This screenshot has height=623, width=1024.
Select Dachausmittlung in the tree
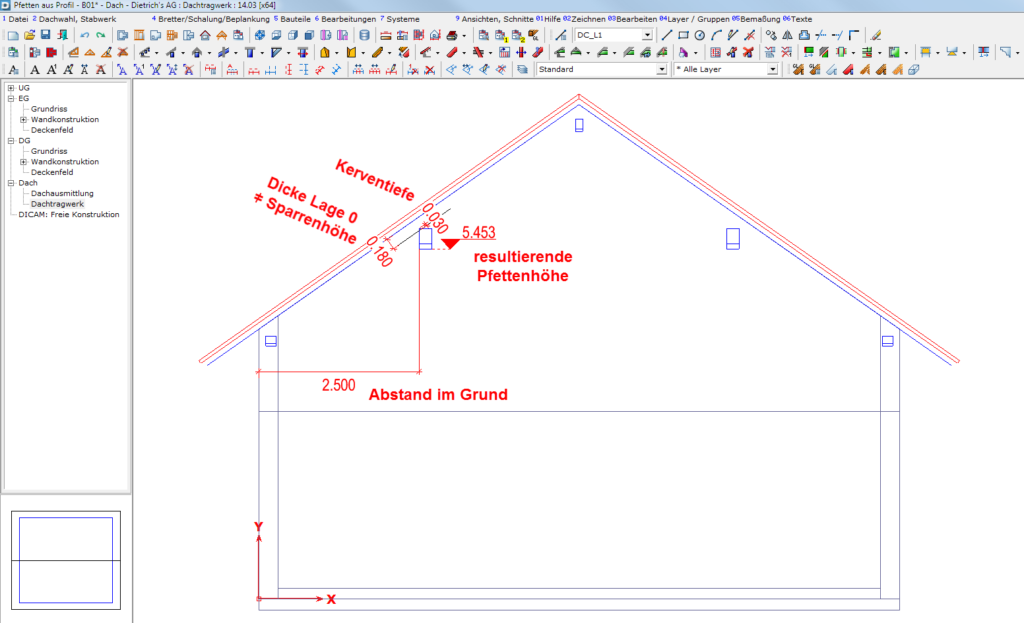click(61, 193)
